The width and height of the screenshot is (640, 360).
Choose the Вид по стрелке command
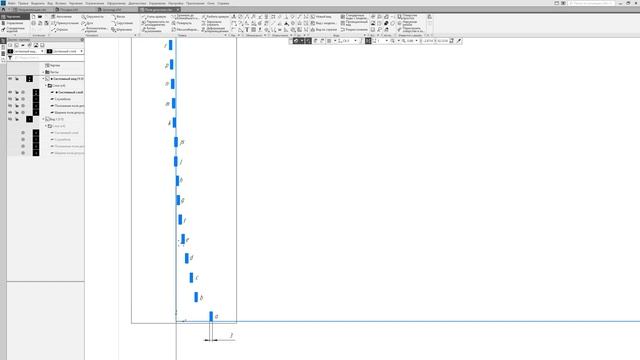(x=324, y=30)
